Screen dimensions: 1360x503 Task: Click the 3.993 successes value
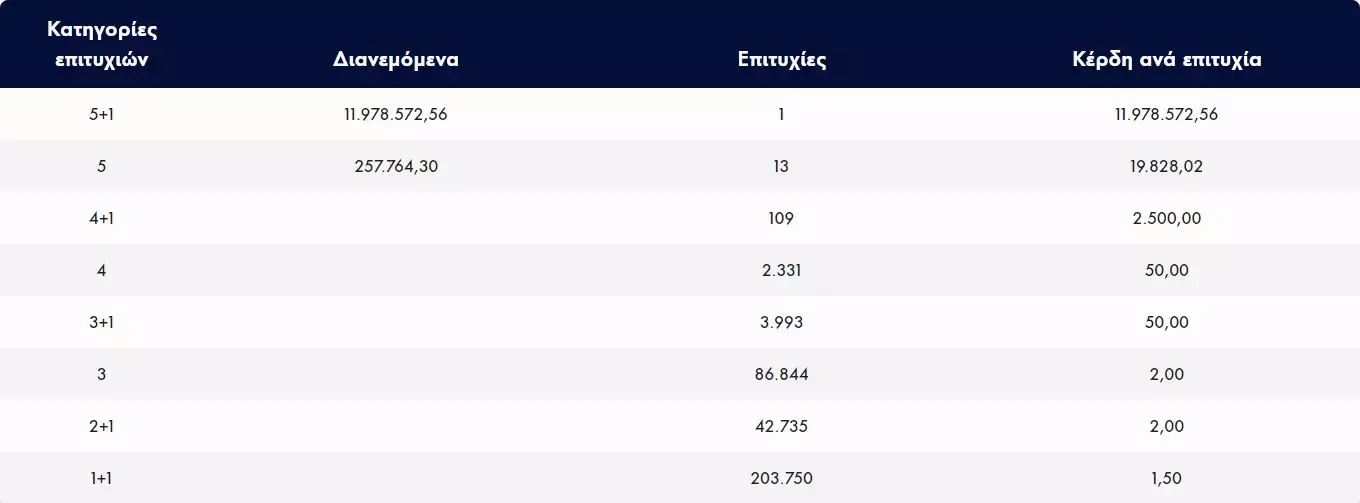[781, 322]
